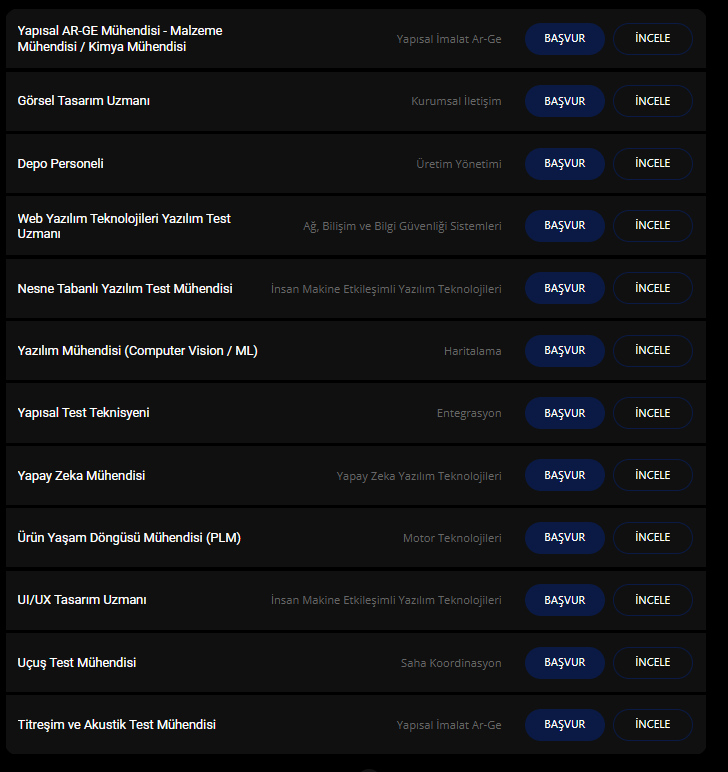The image size is (728, 772).
Task: Click İNCELE for Yapısal Test Teknisyeni
Action: coord(652,413)
